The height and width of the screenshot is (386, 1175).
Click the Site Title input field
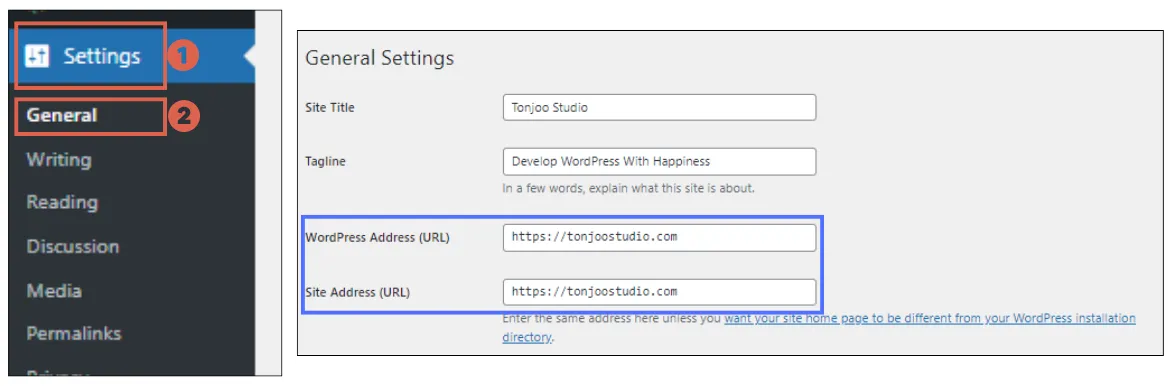pyautogui.click(x=659, y=107)
